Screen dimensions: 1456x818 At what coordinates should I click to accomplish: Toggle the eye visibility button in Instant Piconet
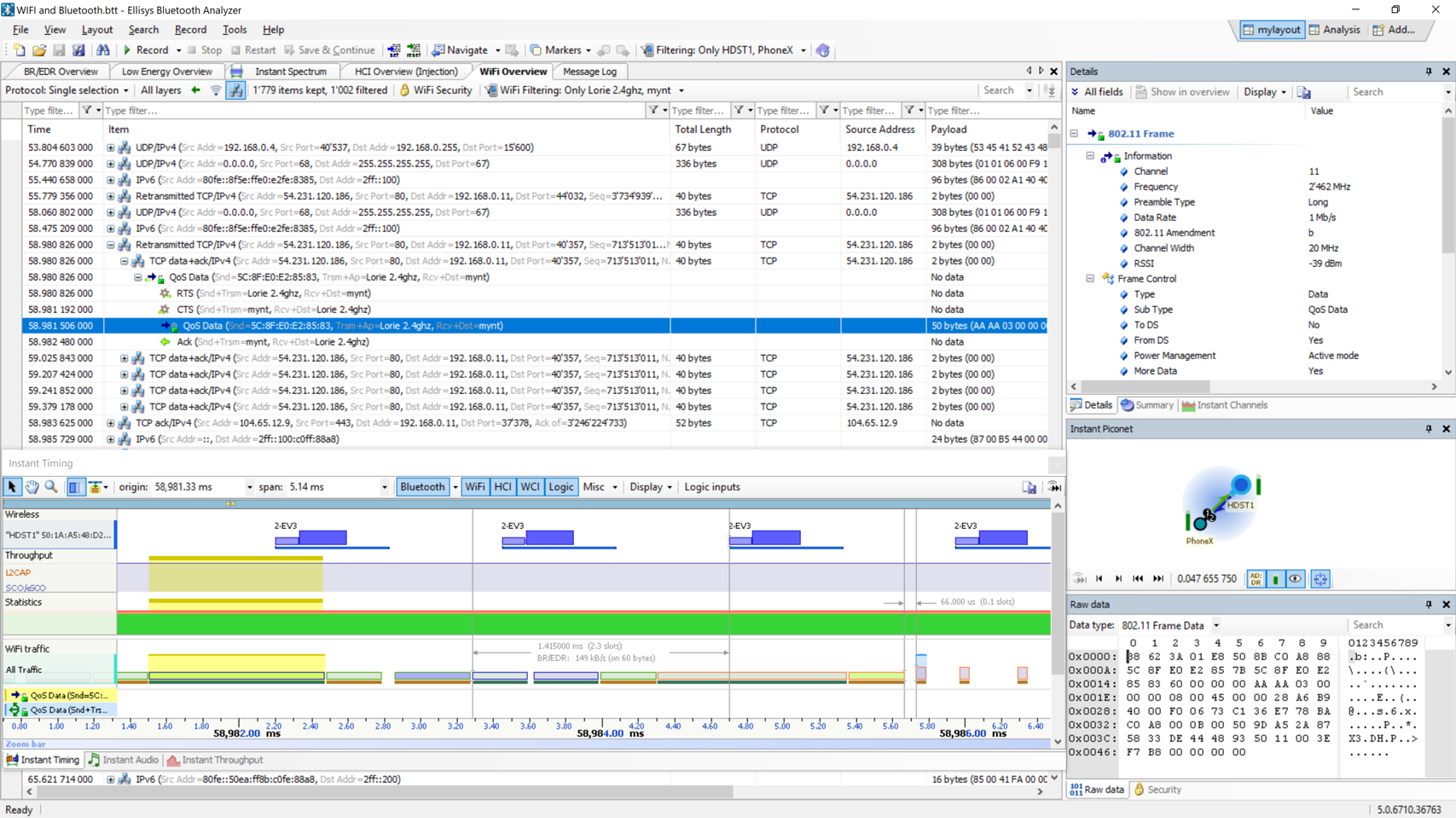point(1295,578)
